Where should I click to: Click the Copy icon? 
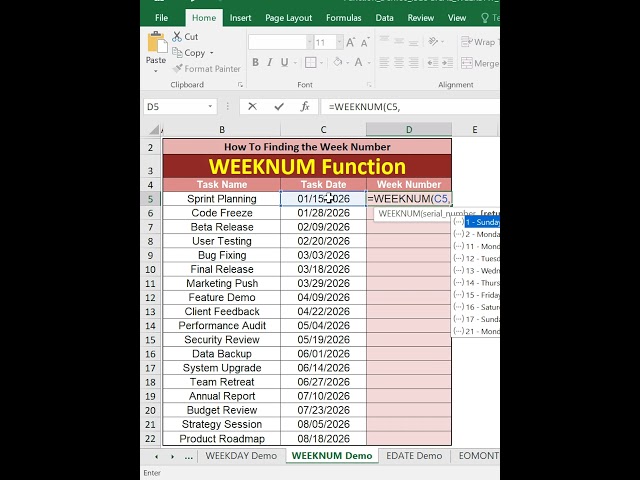click(x=177, y=53)
